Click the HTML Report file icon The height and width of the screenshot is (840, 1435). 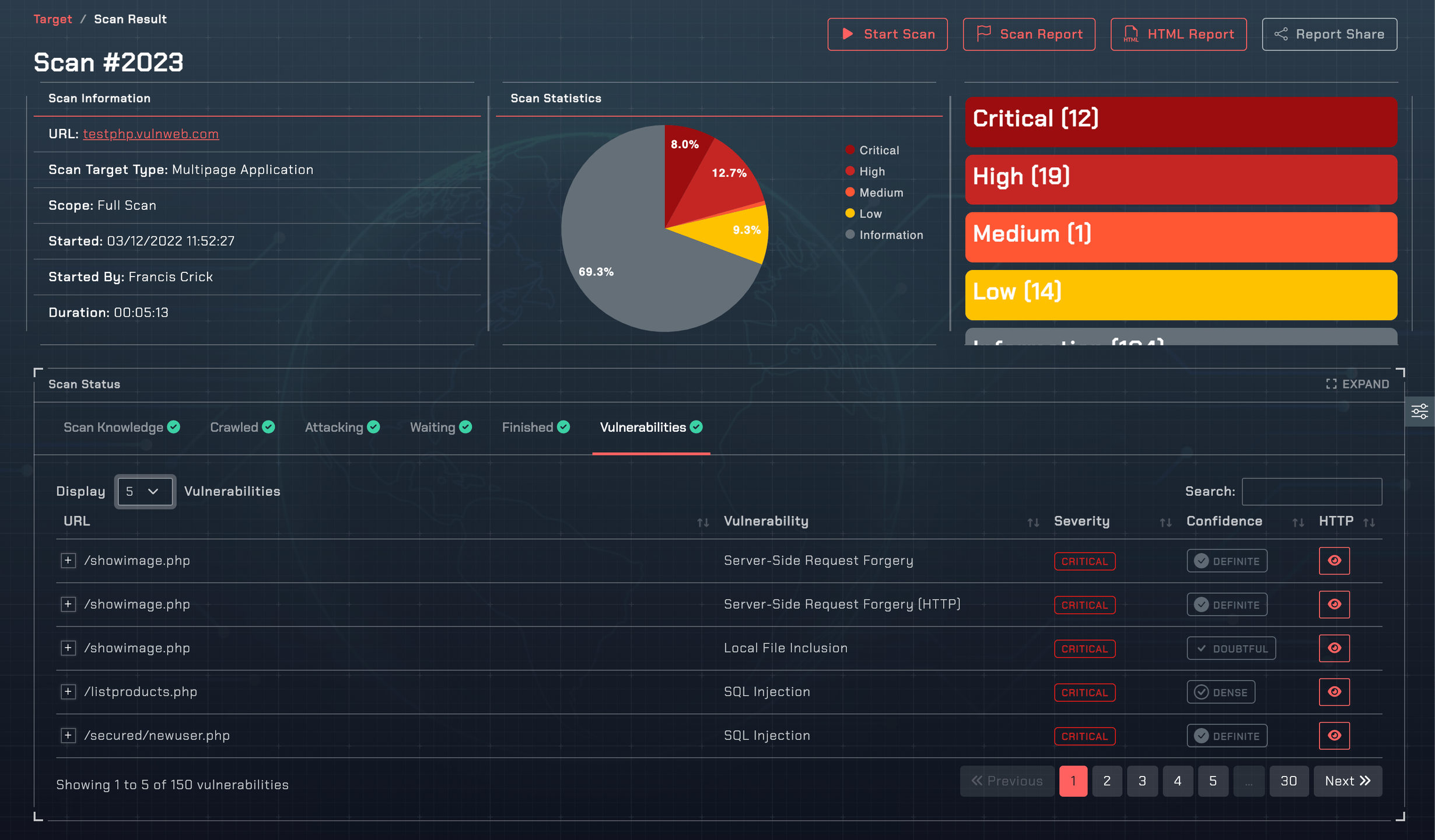coord(1130,34)
